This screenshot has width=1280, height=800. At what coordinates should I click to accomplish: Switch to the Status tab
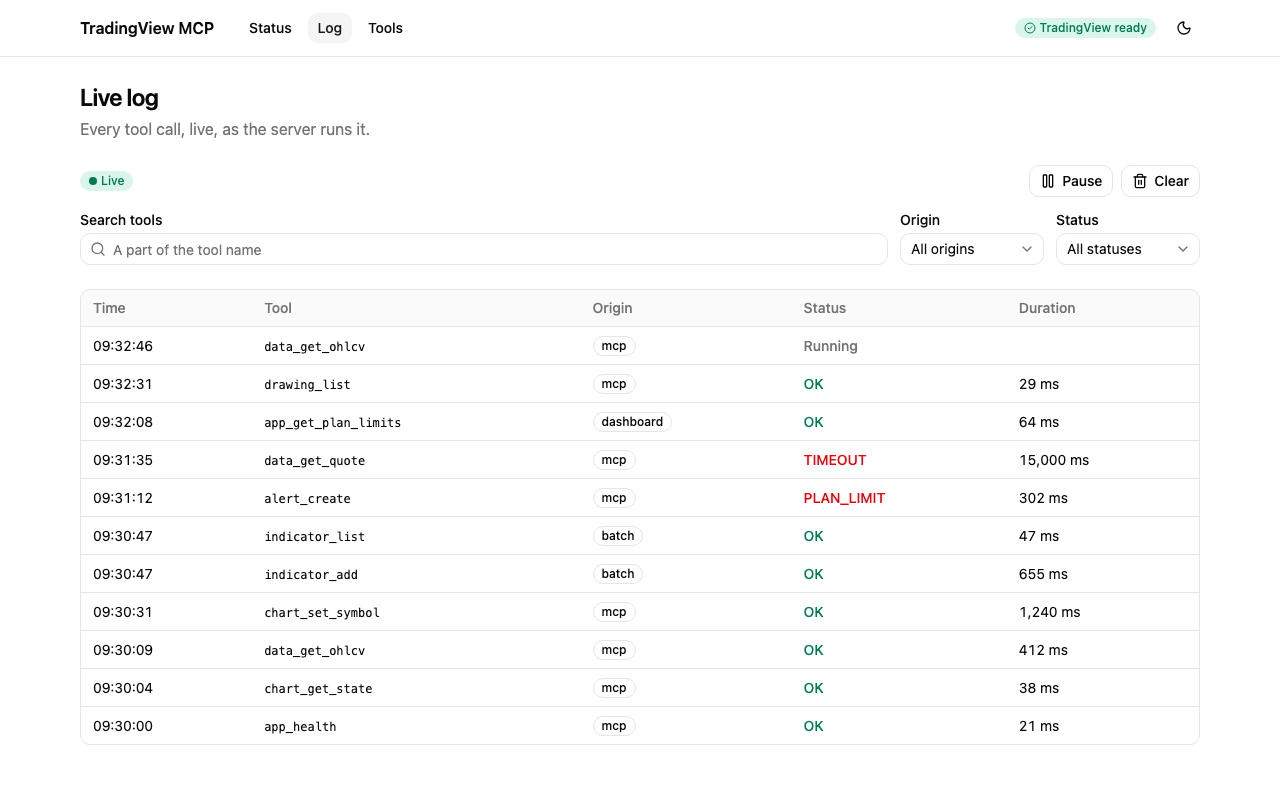[270, 28]
